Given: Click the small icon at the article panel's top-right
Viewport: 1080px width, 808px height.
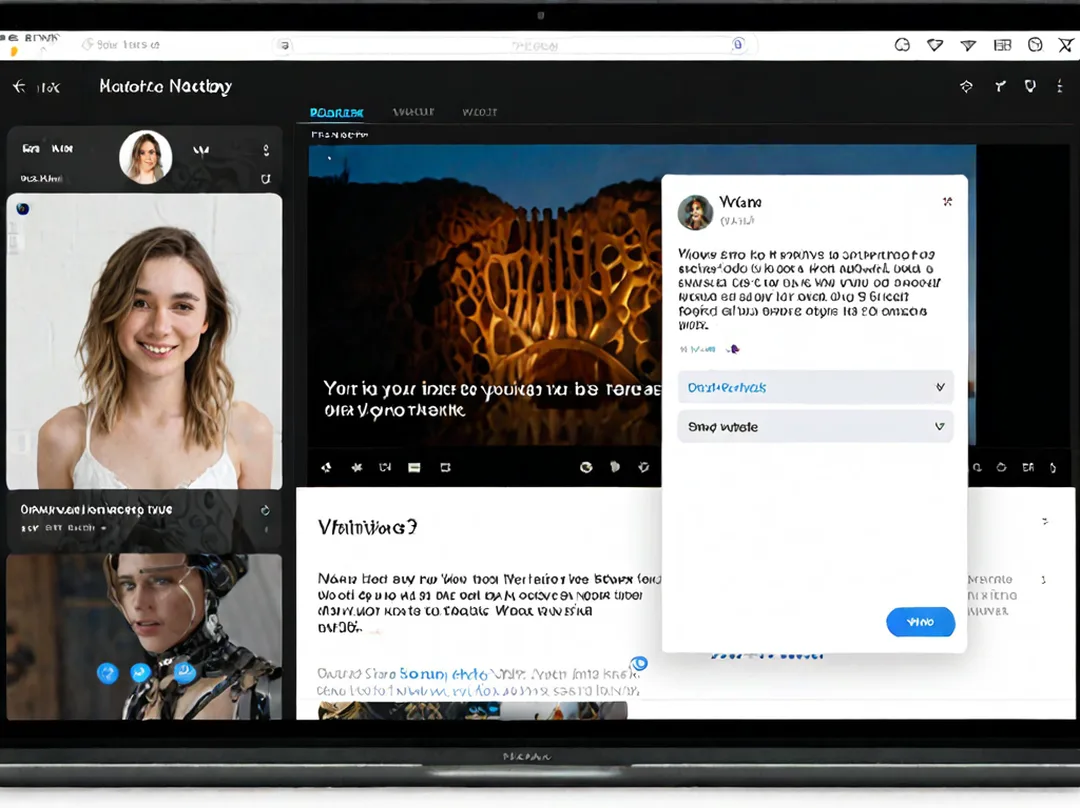Looking at the screenshot, I should coord(1045,521).
